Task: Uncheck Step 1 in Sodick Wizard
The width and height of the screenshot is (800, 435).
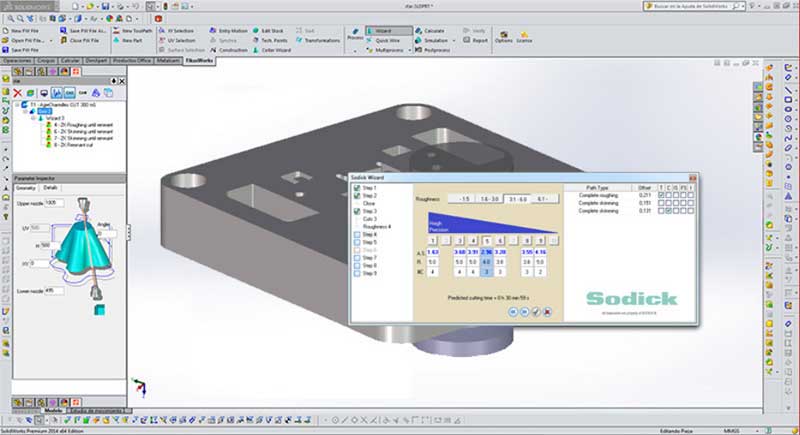Action: pos(357,188)
